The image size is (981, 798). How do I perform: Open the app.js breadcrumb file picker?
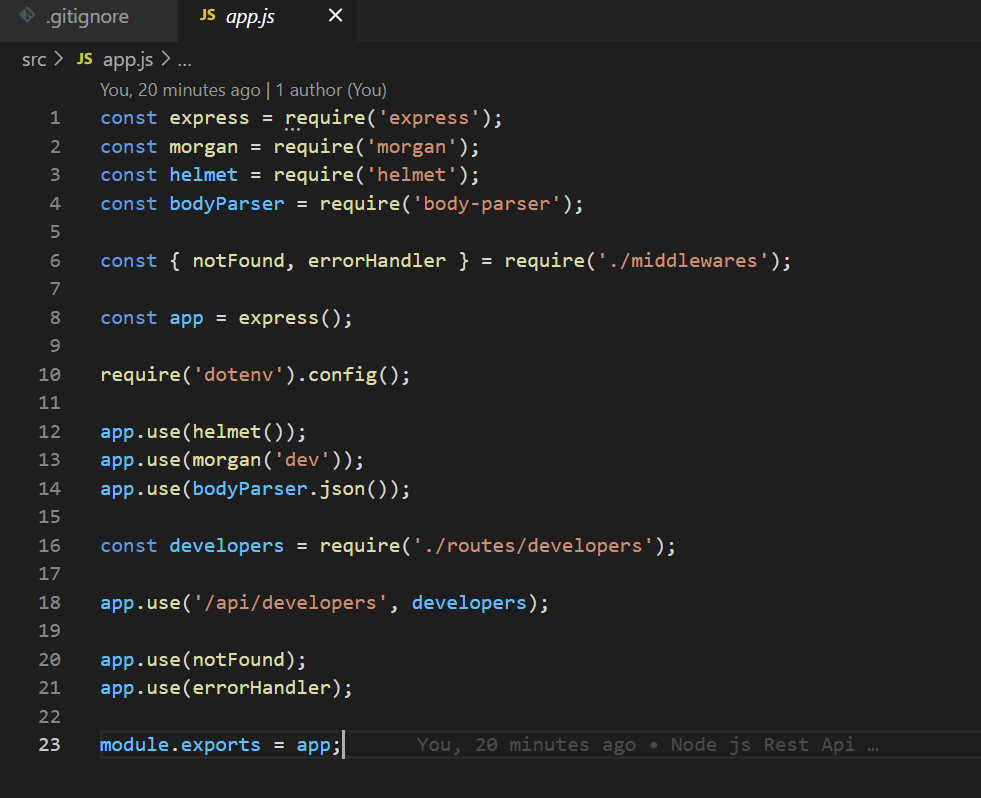click(x=127, y=60)
